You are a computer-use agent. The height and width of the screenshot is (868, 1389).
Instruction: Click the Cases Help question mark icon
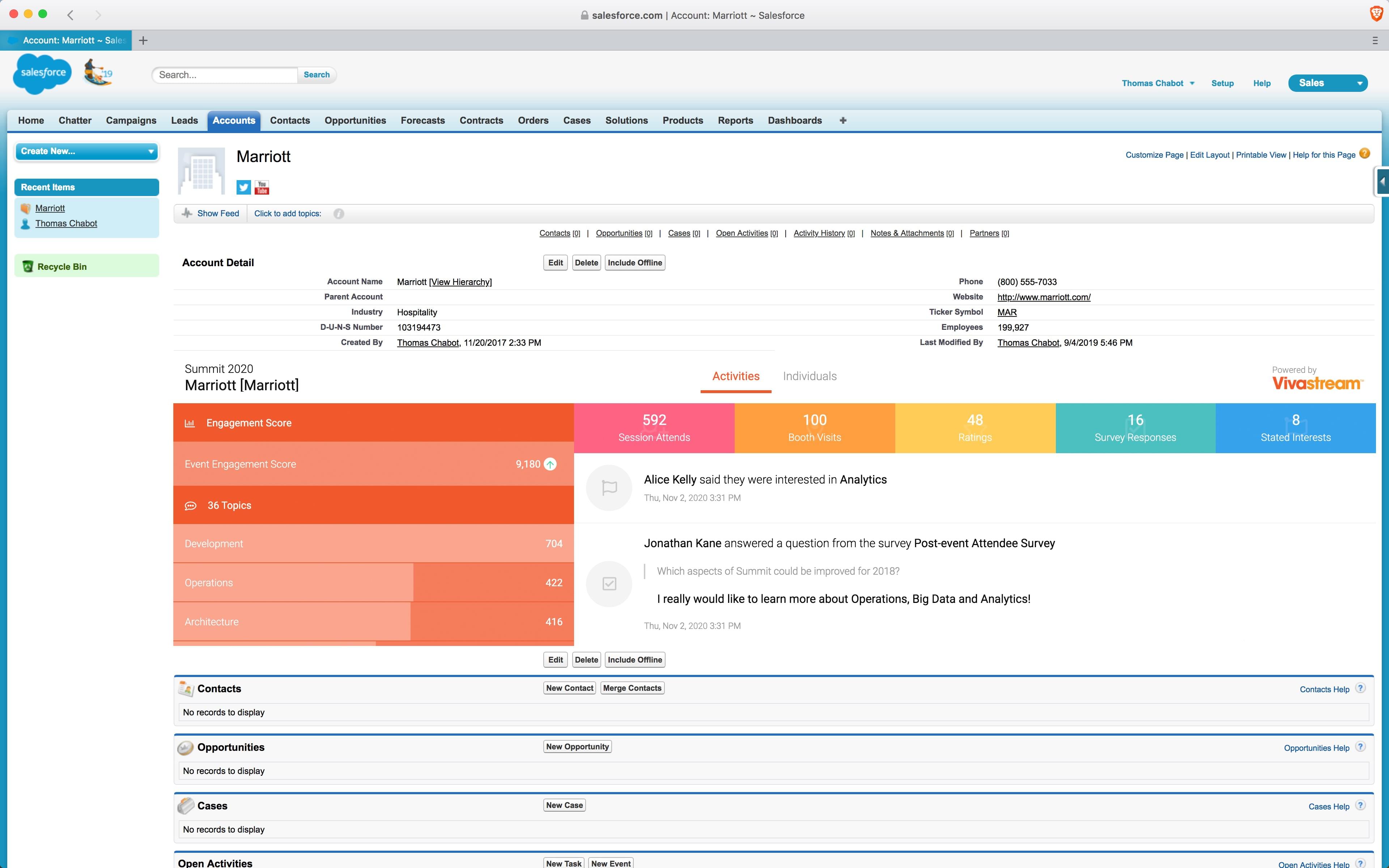[1360, 805]
